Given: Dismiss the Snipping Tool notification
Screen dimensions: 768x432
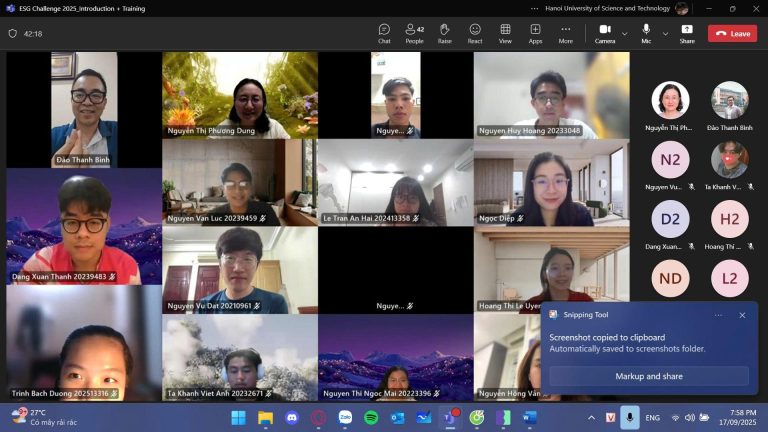Looking at the screenshot, I should [742, 315].
